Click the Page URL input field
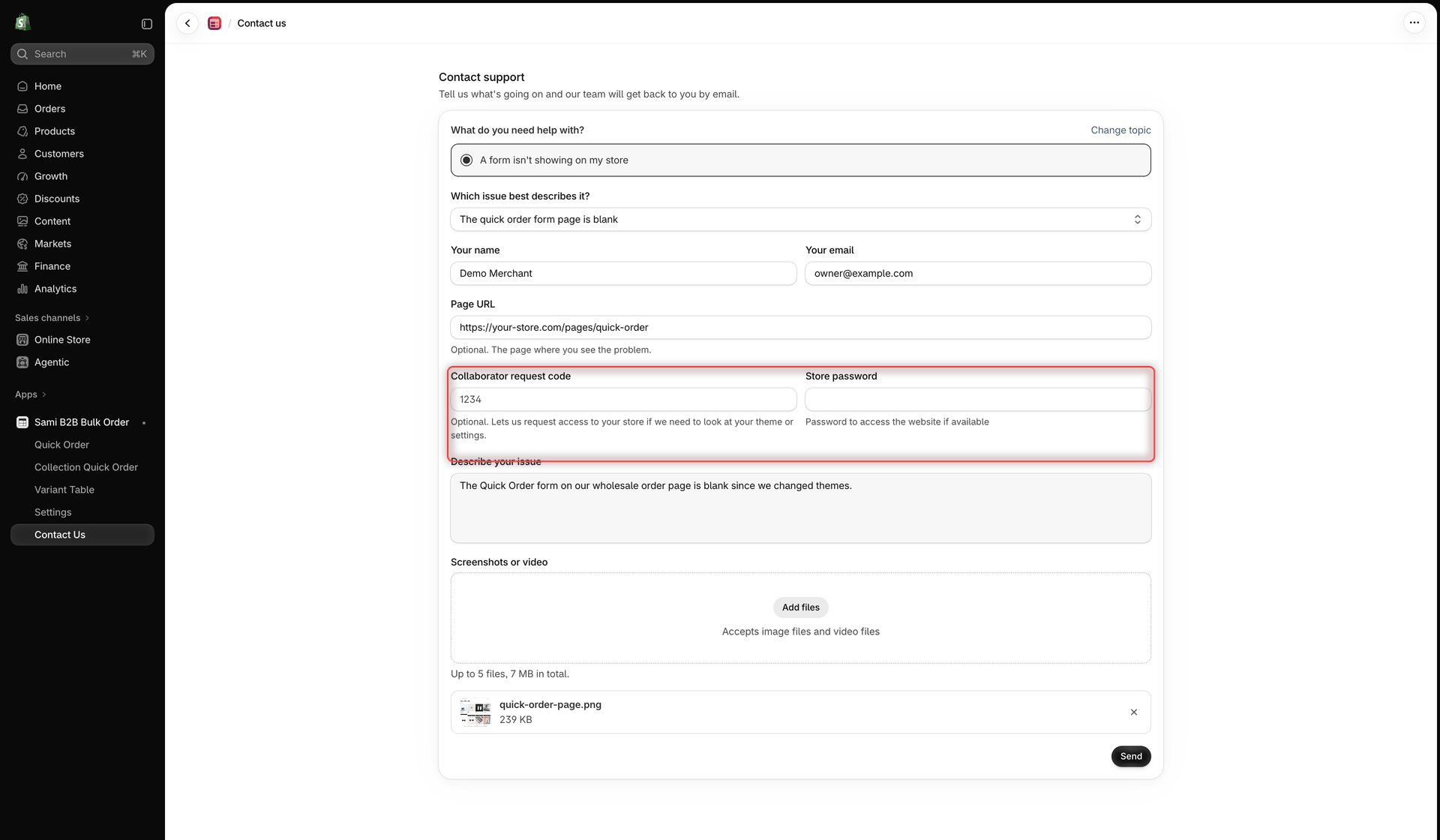Screen dimensions: 1440x840 click(x=800, y=328)
